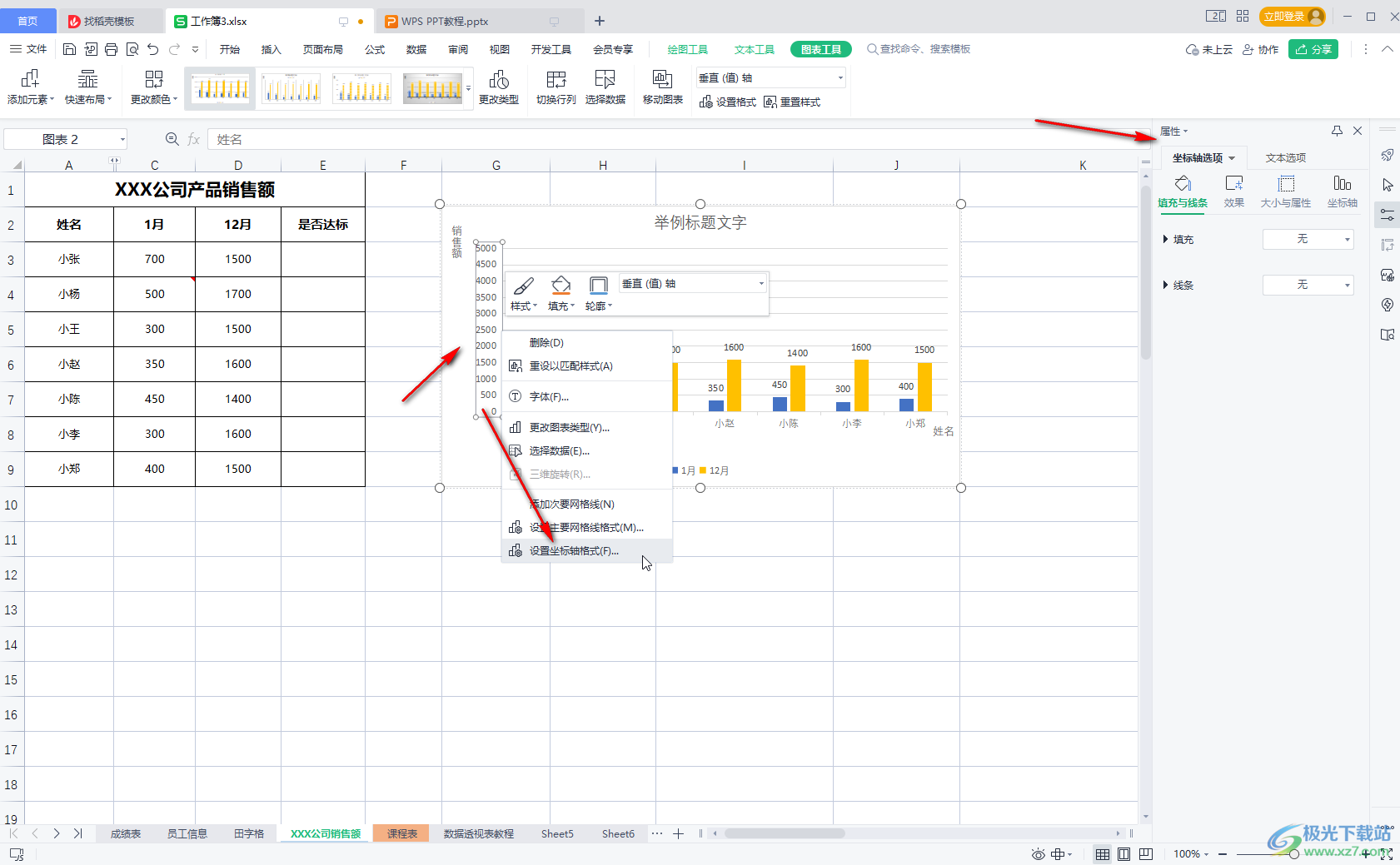The width and height of the screenshot is (1400, 865).
Task: Open Change Colors (更改颜色) tool
Action: pos(154,87)
